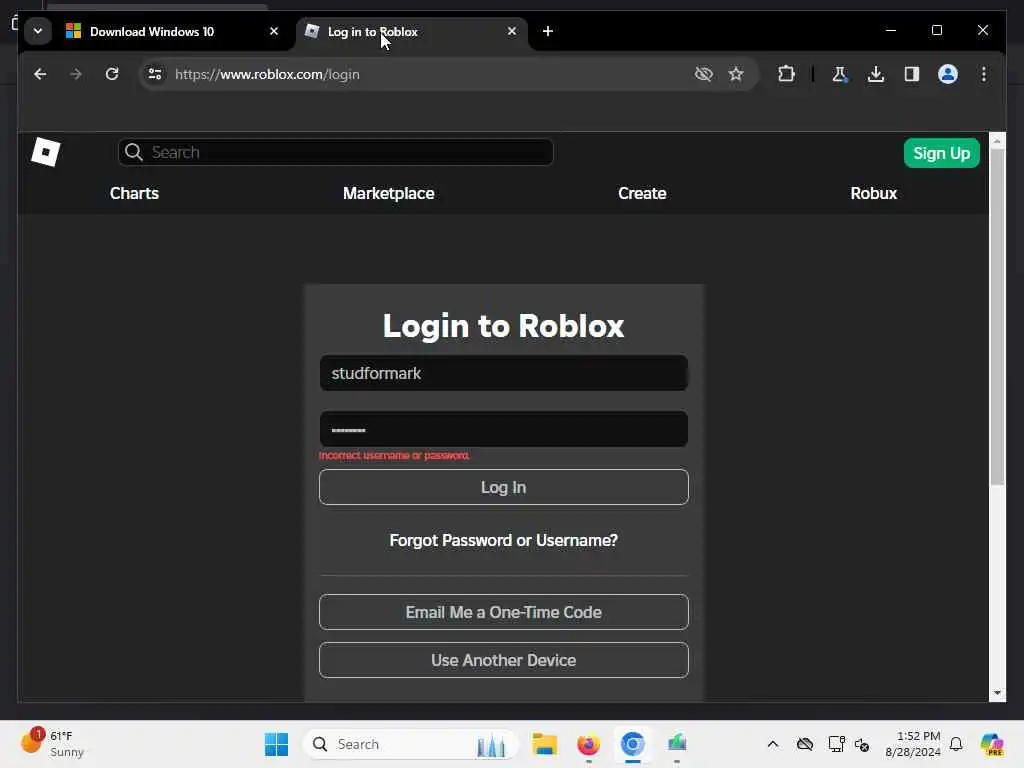Click the volume muted tray icon
The height and width of the screenshot is (768, 1024).
click(x=862, y=744)
